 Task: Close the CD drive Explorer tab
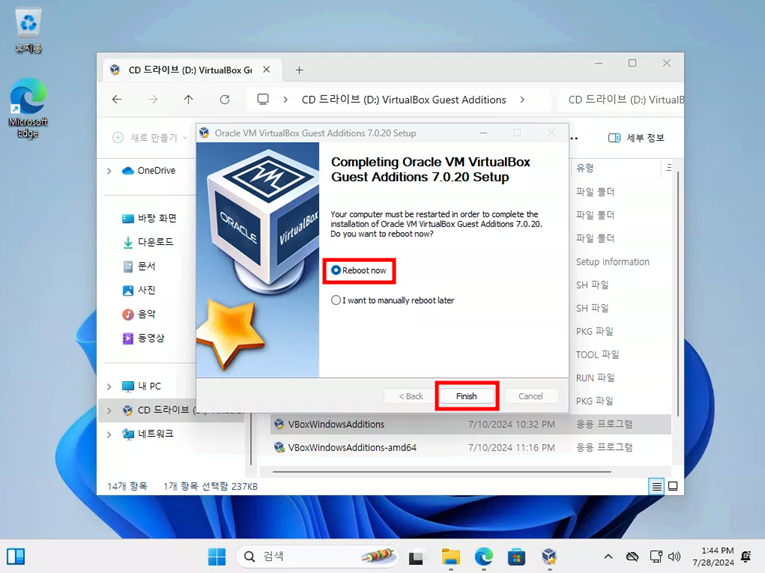point(266,70)
